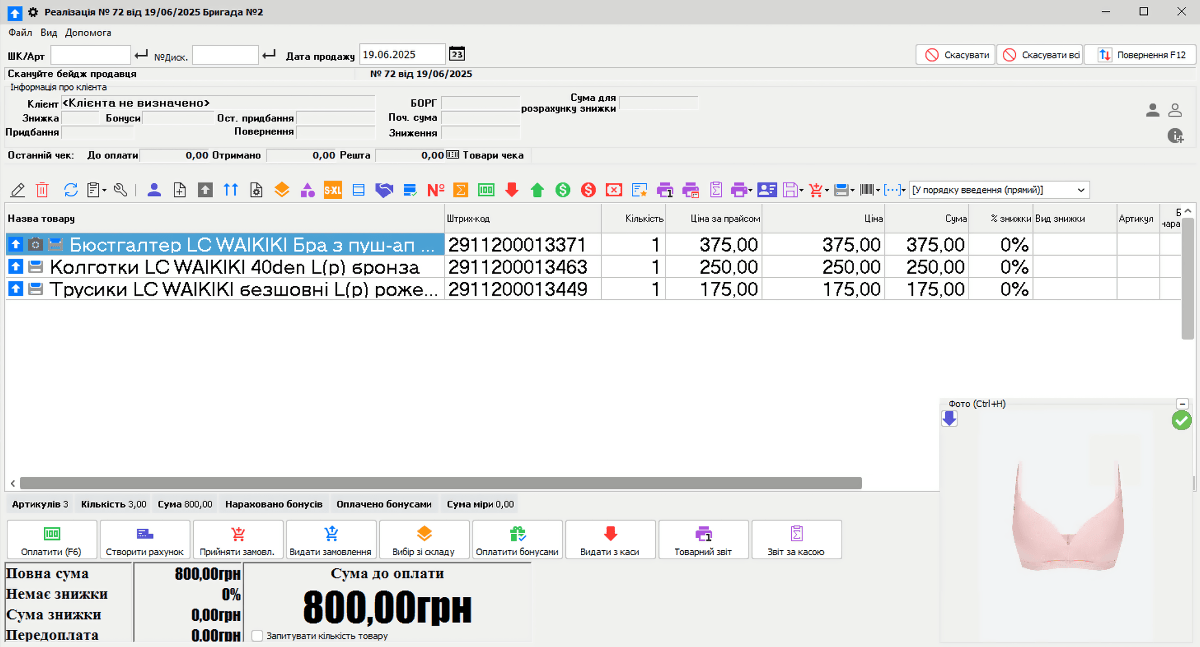This screenshot has height=647, width=1200.
Task: Open the Файл menu
Action: [x=20, y=33]
